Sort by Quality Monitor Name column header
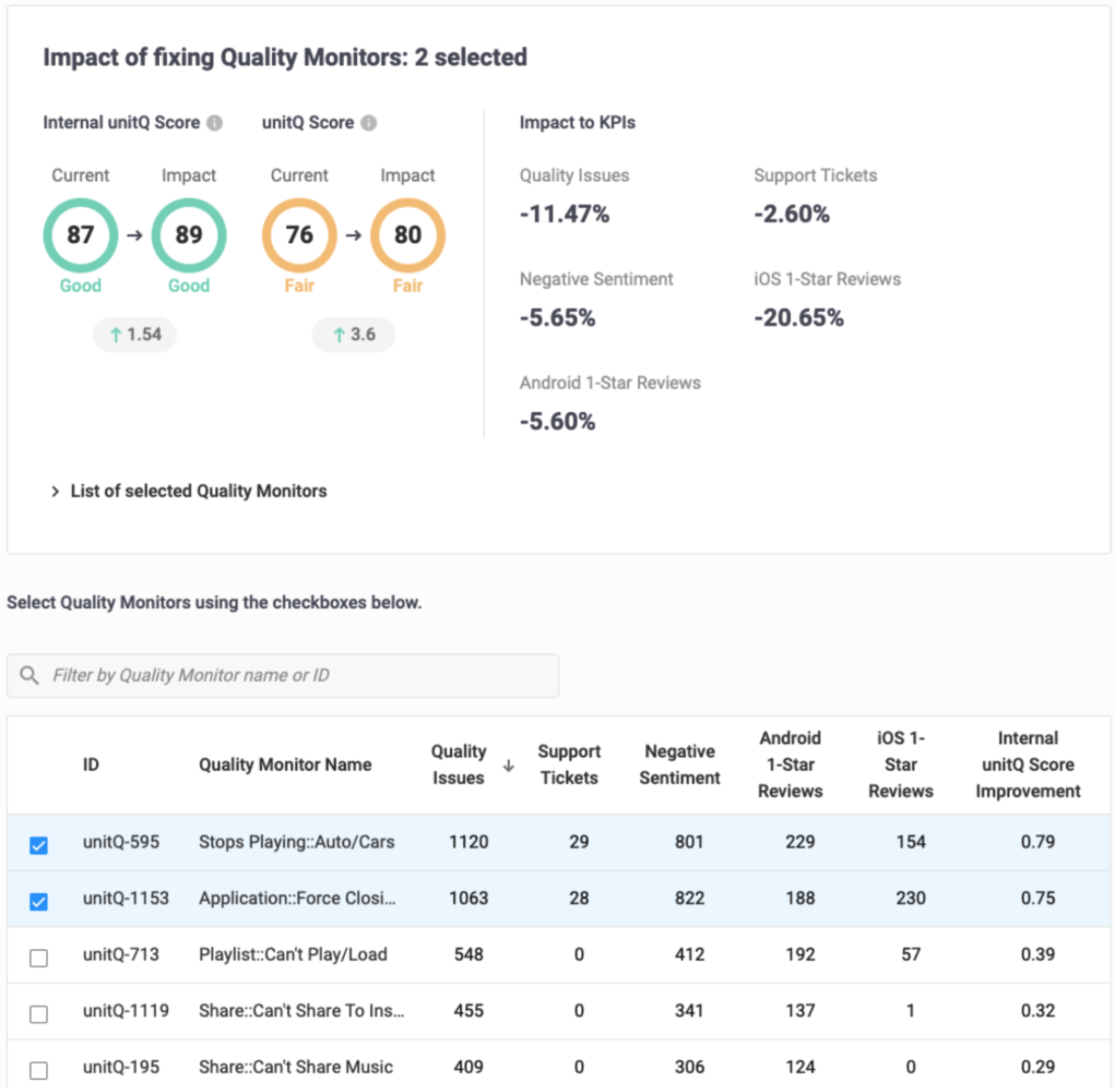Image resolution: width=1114 pixels, height=1092 pixels. coord(285,765)
